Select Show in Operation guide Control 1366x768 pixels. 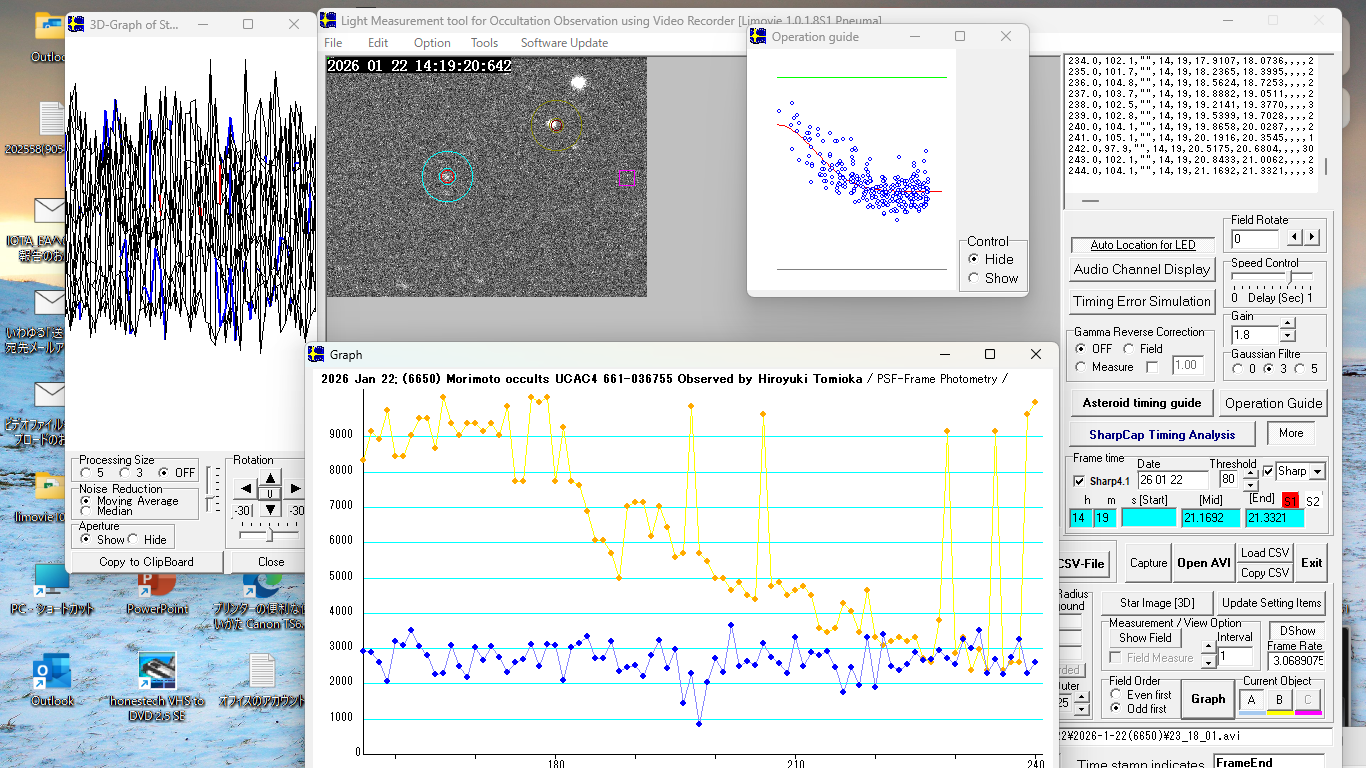tap(973, 278)
